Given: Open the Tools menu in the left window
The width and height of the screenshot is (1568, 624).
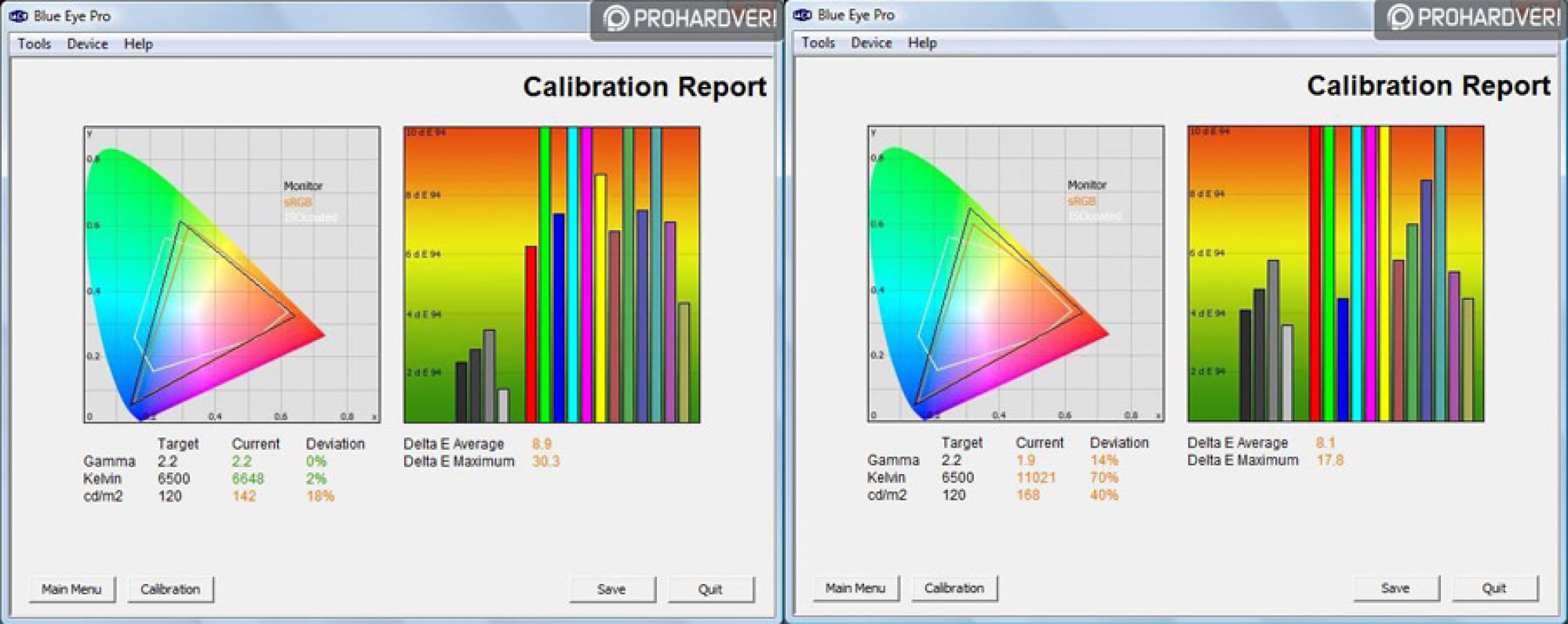Looking at the screenshot, I should [34, 44].
